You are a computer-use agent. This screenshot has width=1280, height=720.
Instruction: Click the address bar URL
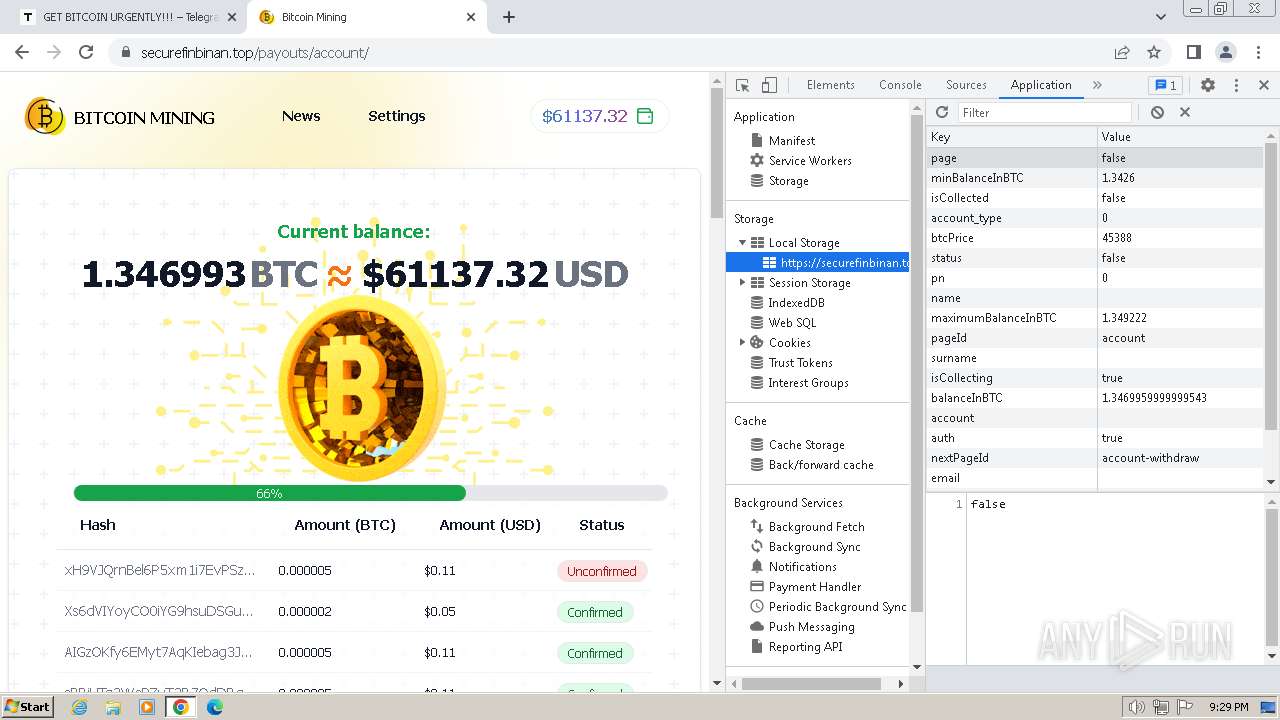point(255,52)
